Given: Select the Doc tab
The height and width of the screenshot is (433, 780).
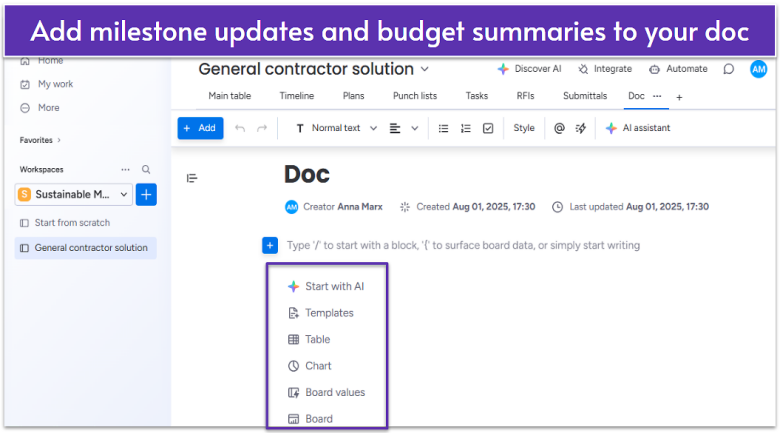Looking at the screenshot, I should tap(636, 96).
